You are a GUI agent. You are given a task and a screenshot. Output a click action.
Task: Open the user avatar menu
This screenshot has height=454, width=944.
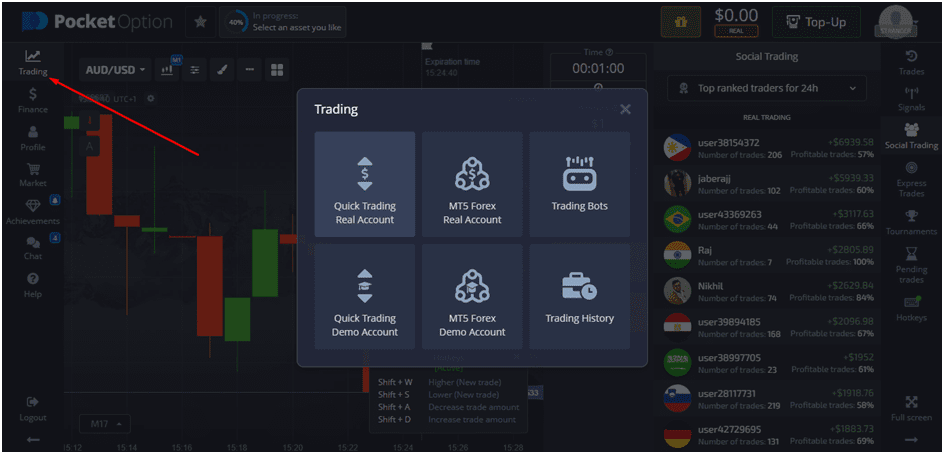[x=898, y=23]
